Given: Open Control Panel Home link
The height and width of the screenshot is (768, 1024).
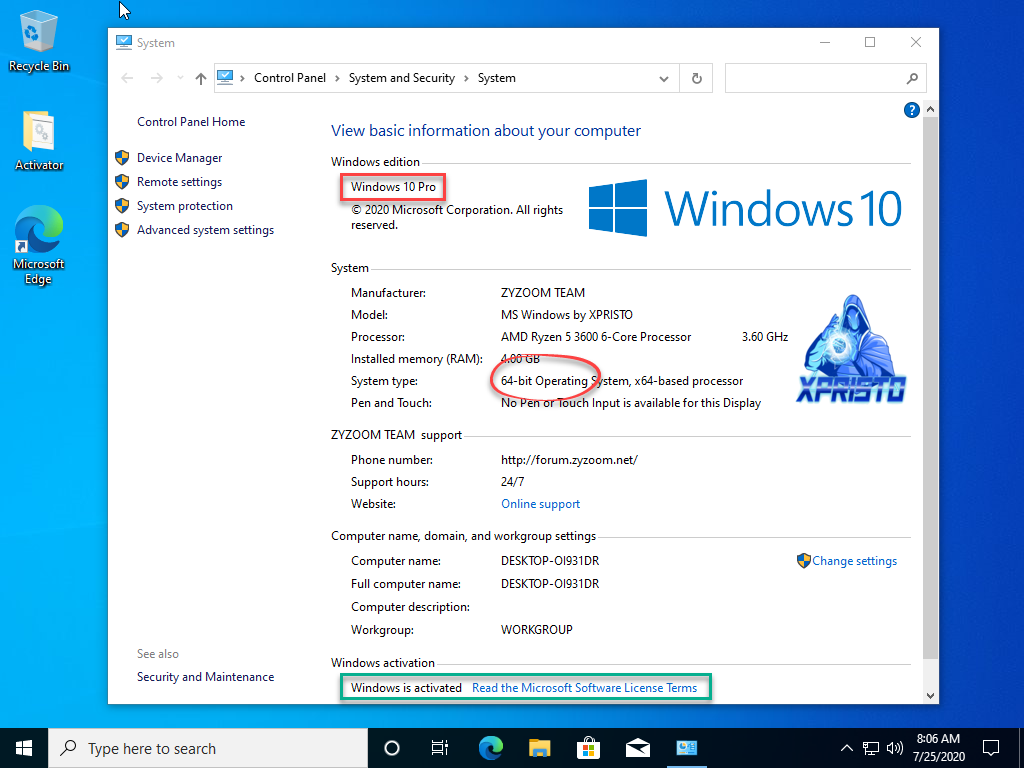Looking at the screenshot, I should coord(191,121).
